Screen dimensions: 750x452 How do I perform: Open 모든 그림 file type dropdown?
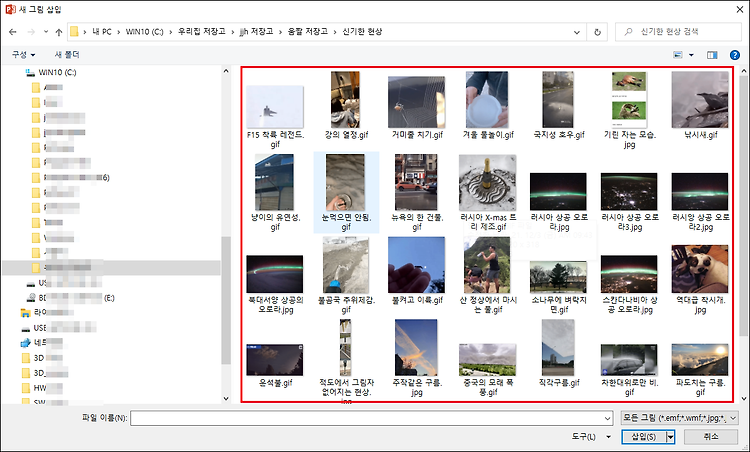(679, 418)
